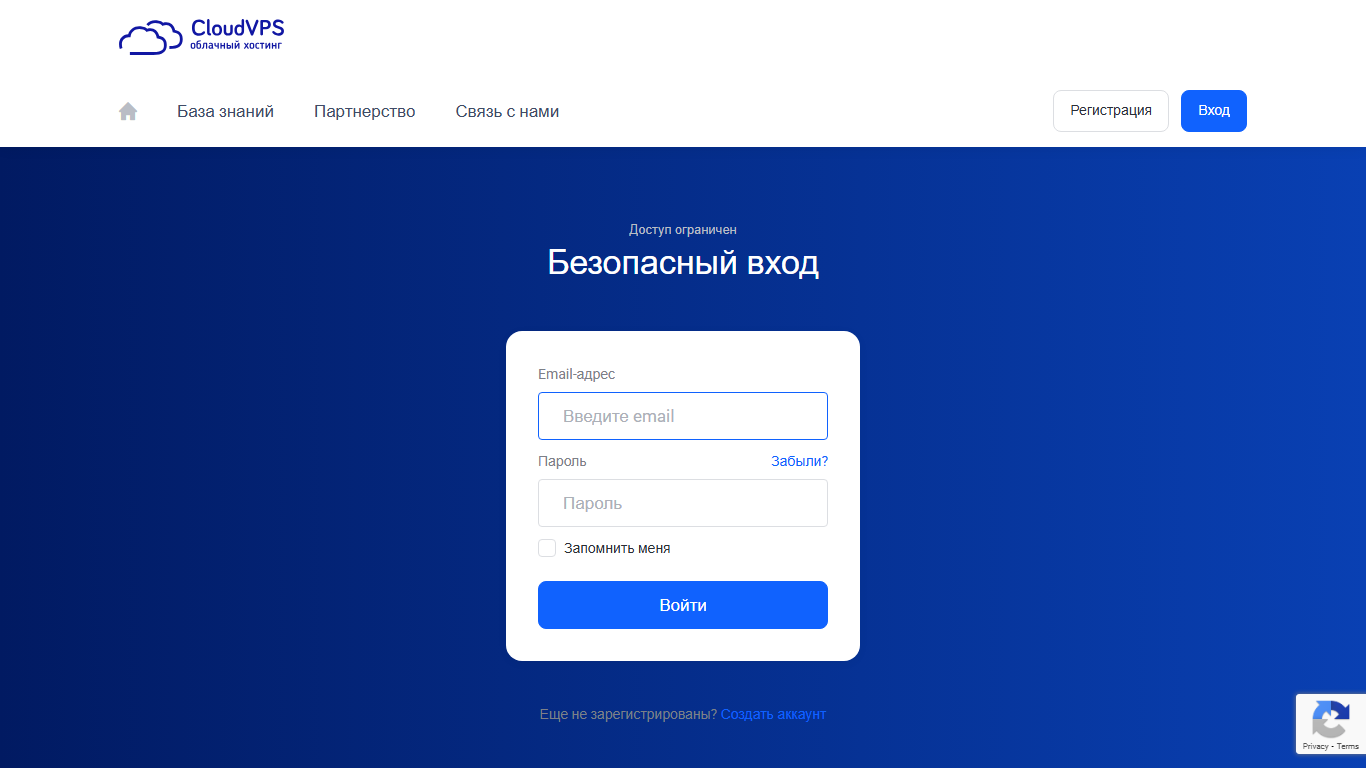The width and height of the screenshot is (1366, 768).
Task: Click the Email-адрес field label
Action: (577, 374)
